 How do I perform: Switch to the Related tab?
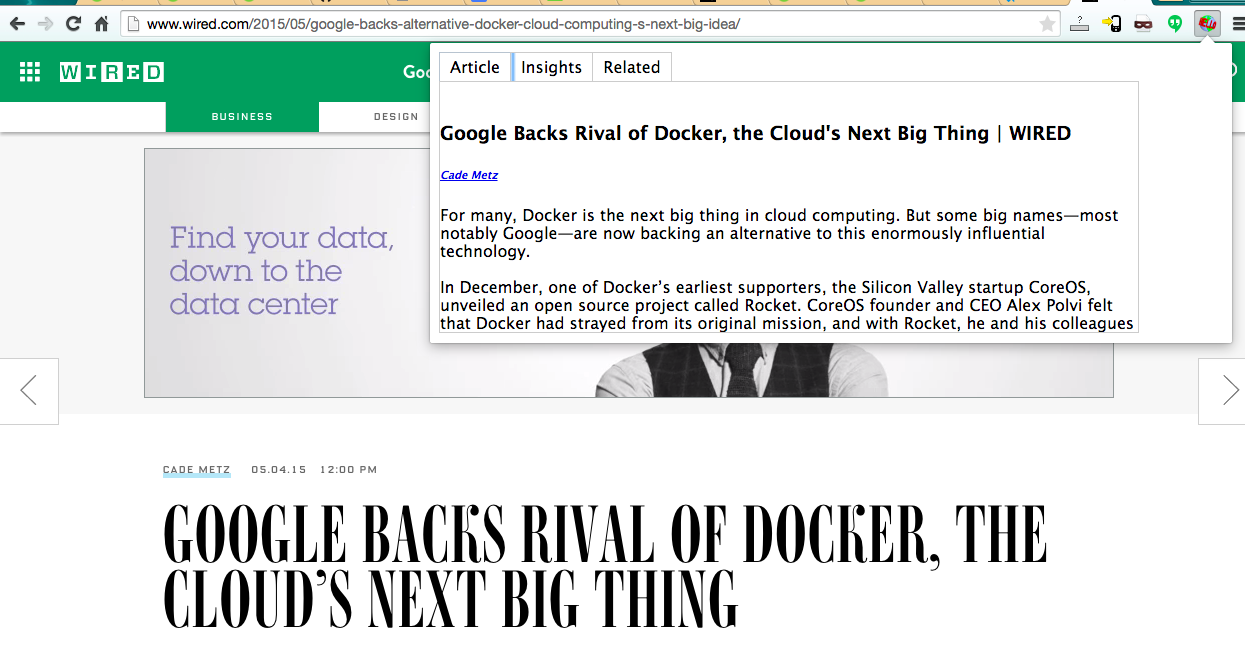coord(632,67)
